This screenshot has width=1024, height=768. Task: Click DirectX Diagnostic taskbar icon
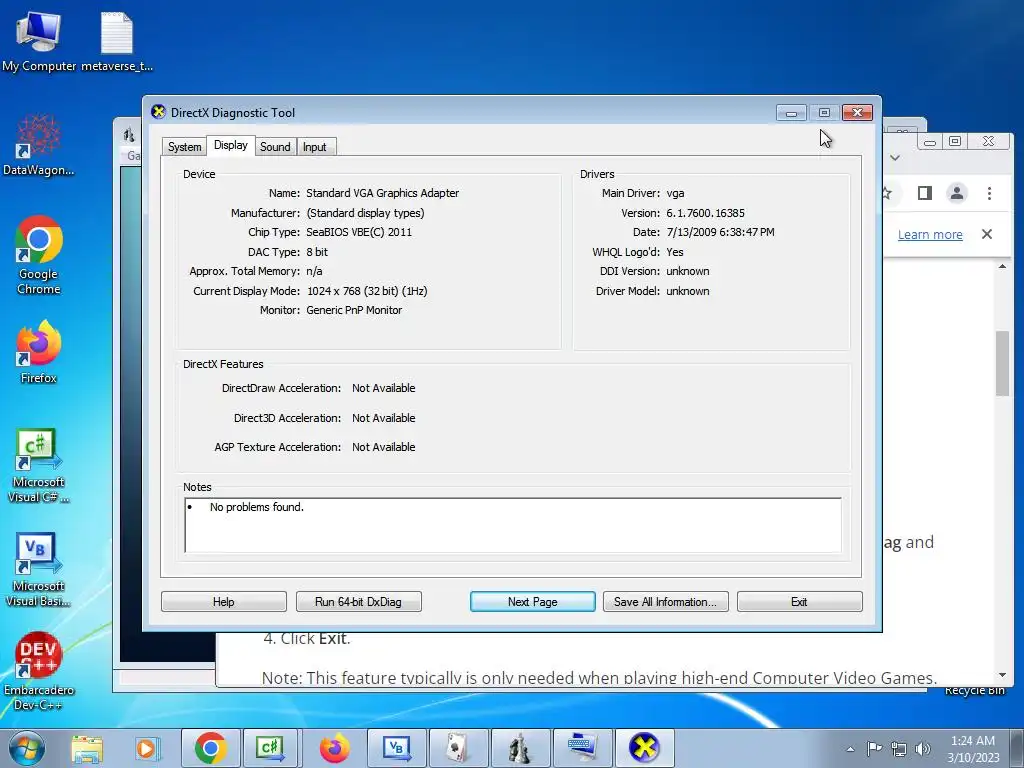pos(645,748)
